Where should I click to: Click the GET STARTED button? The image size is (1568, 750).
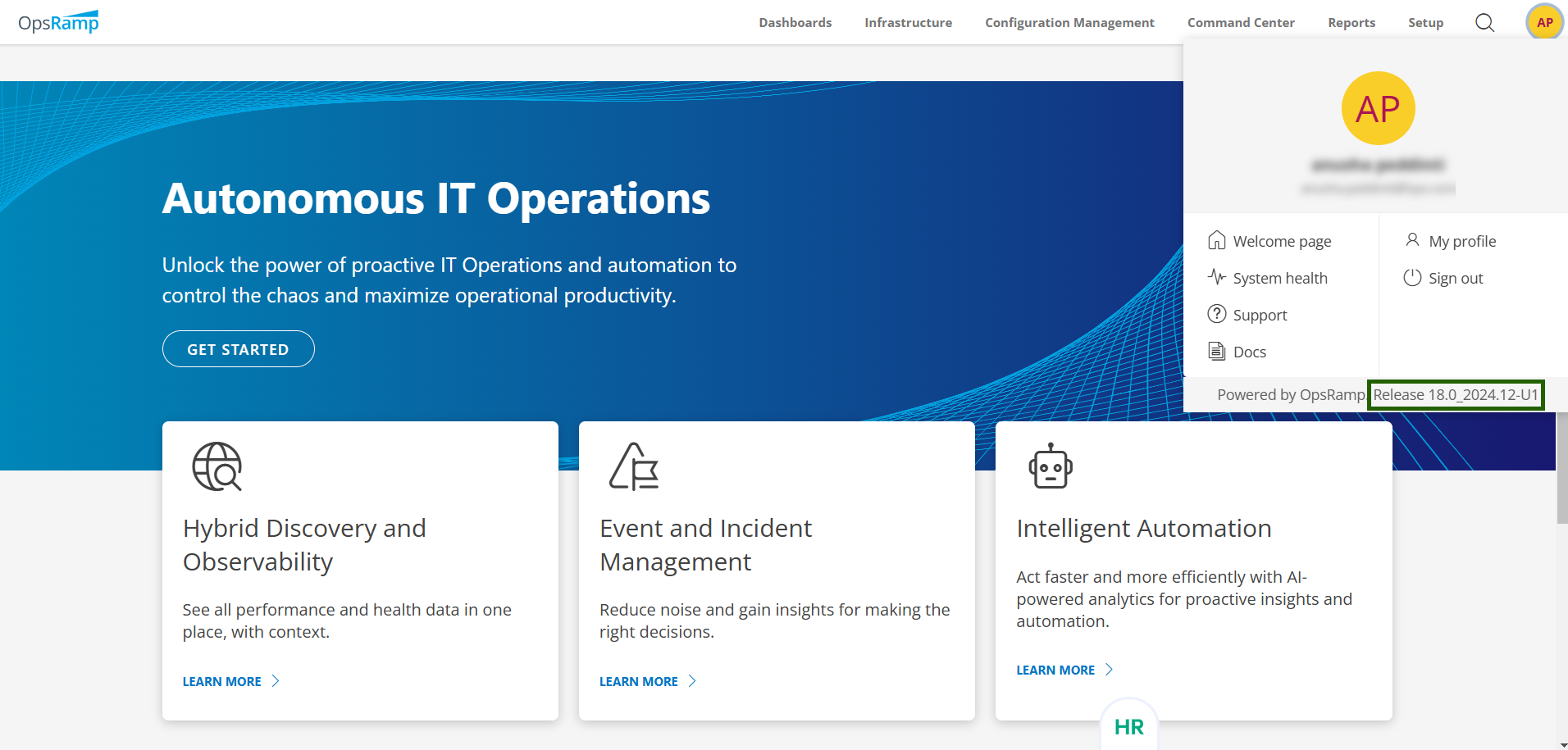(x=239, y=349)
